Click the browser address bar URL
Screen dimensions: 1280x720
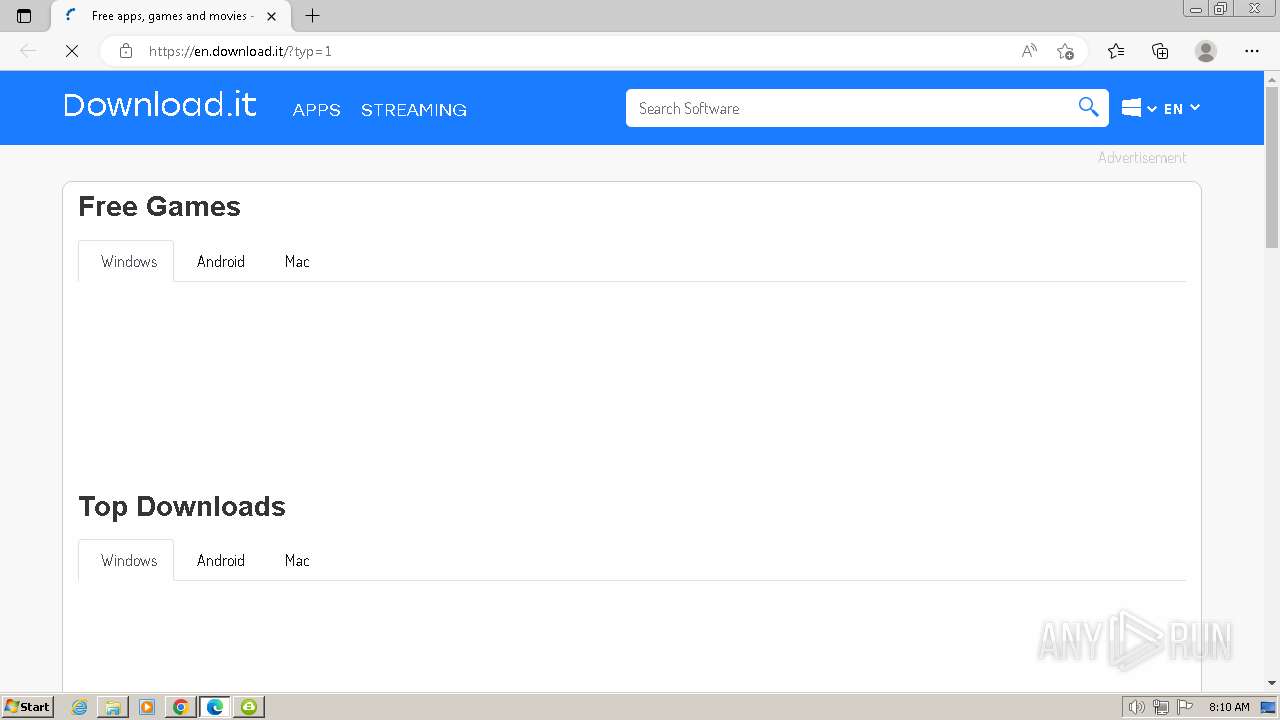pos(240,51)
